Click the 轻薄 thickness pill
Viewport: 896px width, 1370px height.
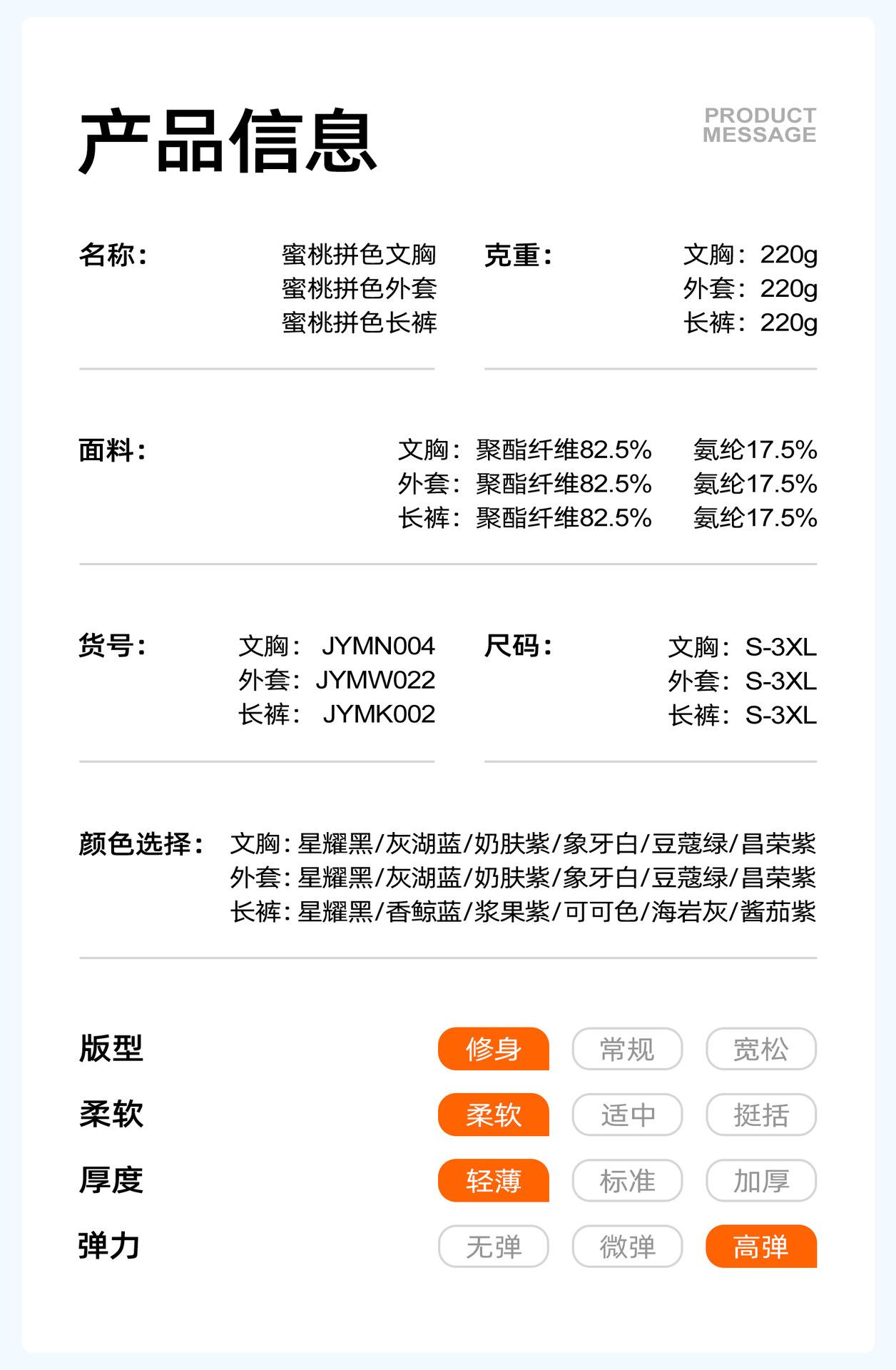493,1181
